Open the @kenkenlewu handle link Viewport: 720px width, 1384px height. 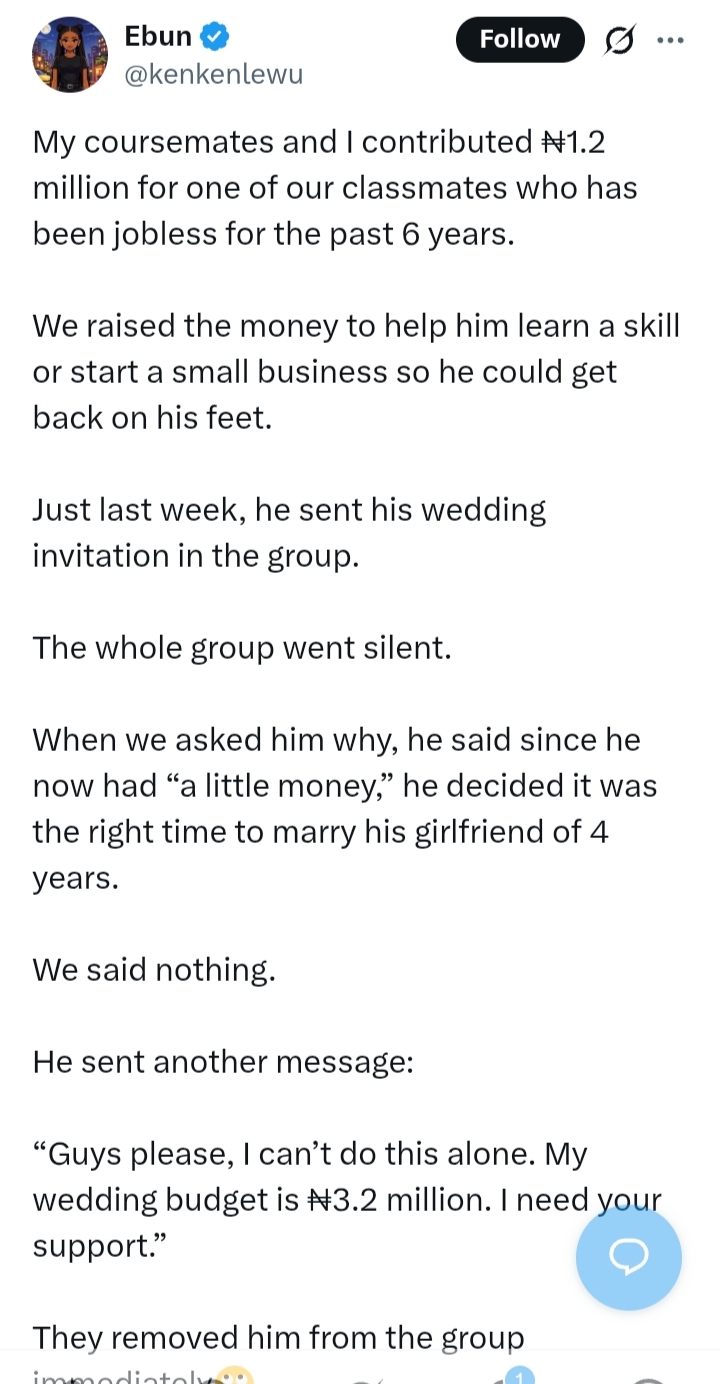pyautogui.click(x=213, y=74)
